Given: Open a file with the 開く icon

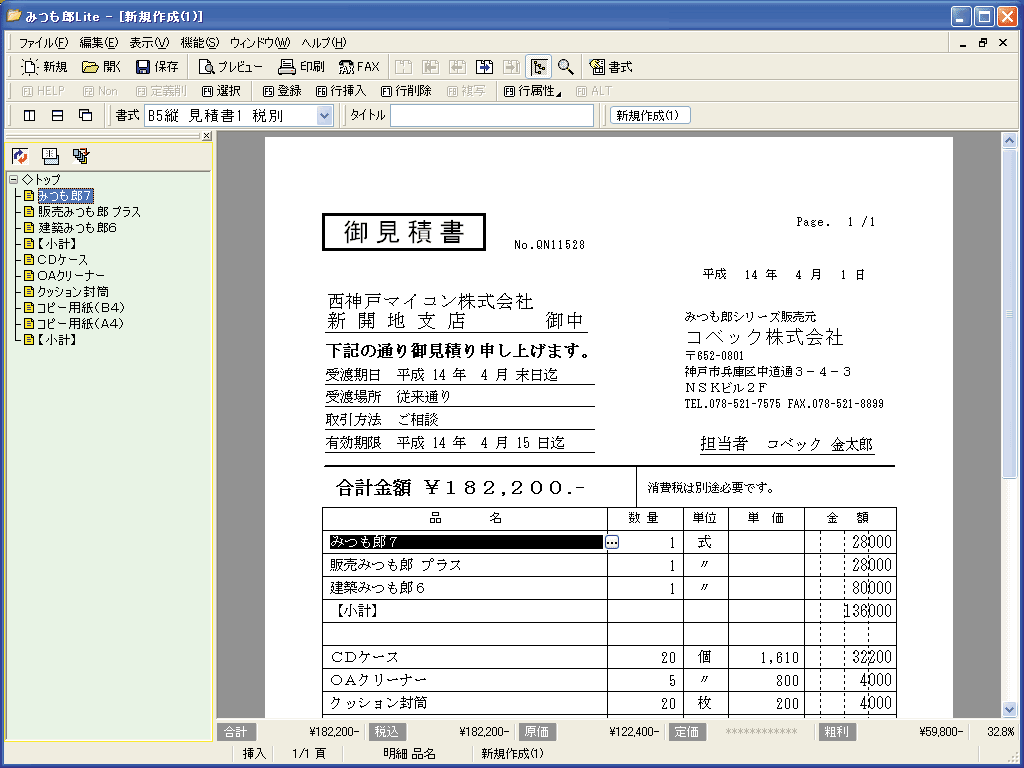Looking at the screenshot, I should coord(101,67).
